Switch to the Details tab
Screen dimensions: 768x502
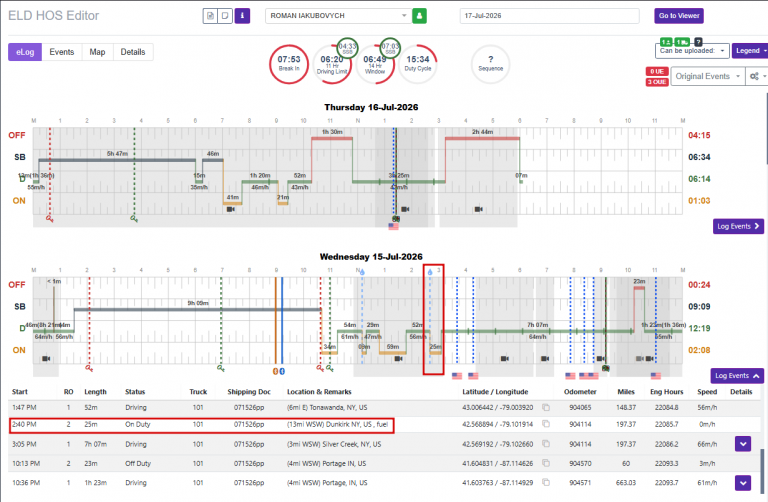[x=133, y=52]
